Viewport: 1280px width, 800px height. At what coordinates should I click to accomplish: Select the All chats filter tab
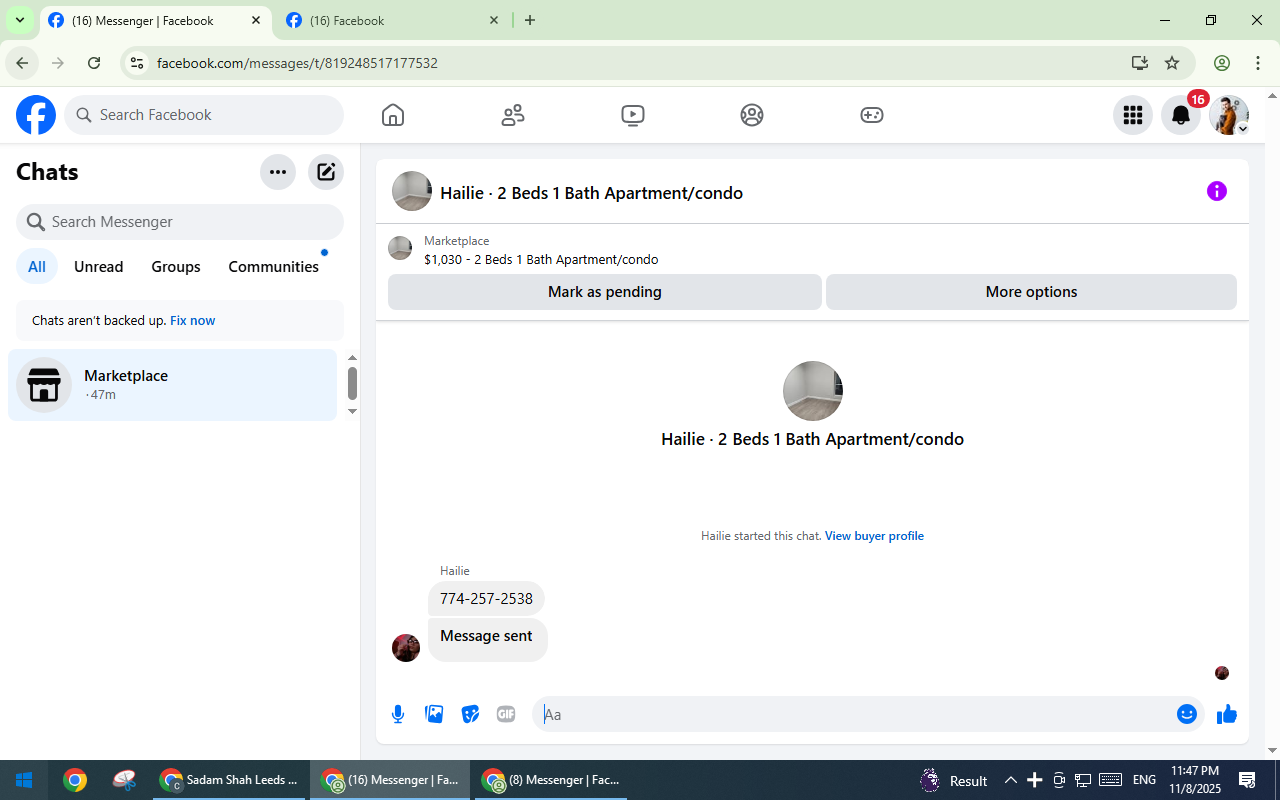click(37, 267)
